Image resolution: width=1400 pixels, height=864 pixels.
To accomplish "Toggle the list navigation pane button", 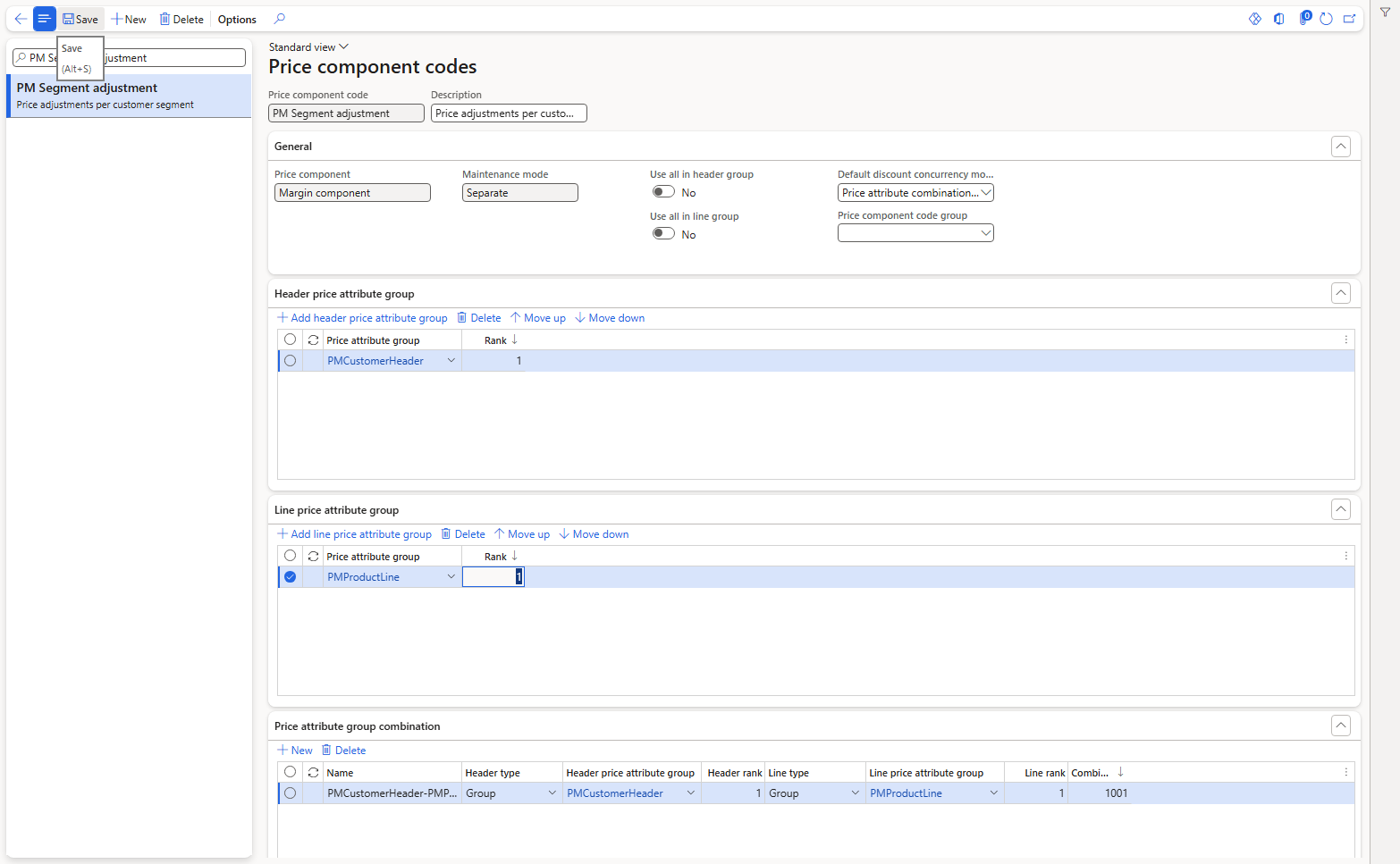I will 44,19.
